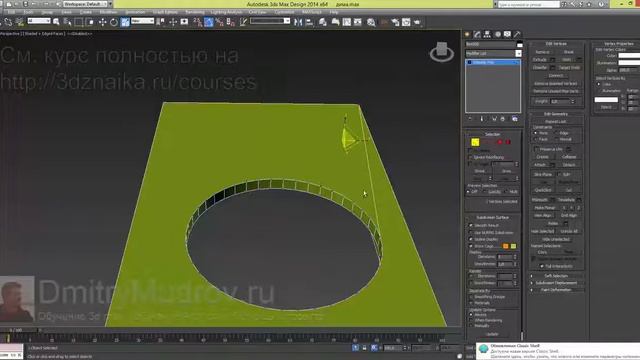Select the Vertex sub-object level icon
This screenshot has width=640, height=360.
[x=475, y=142]
